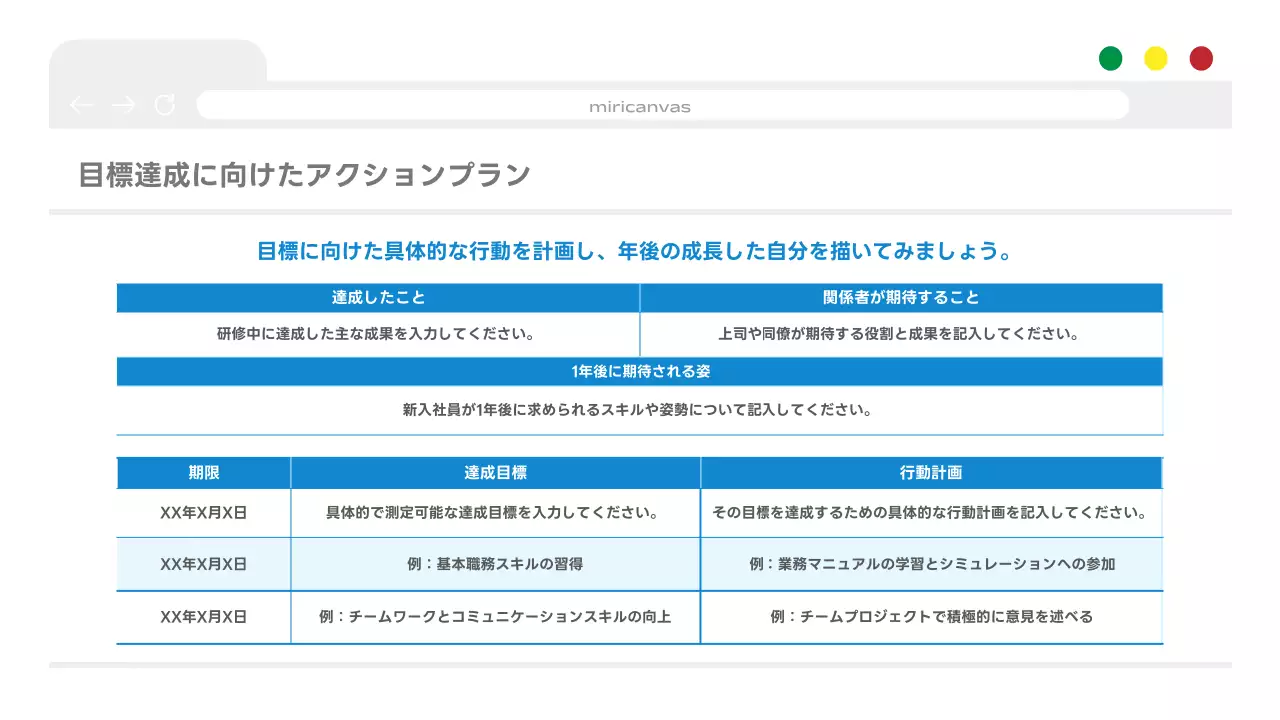The height and width of the screenshot is (720, 1280).
Task: Click the page reload icon
Action: (164, 105)
